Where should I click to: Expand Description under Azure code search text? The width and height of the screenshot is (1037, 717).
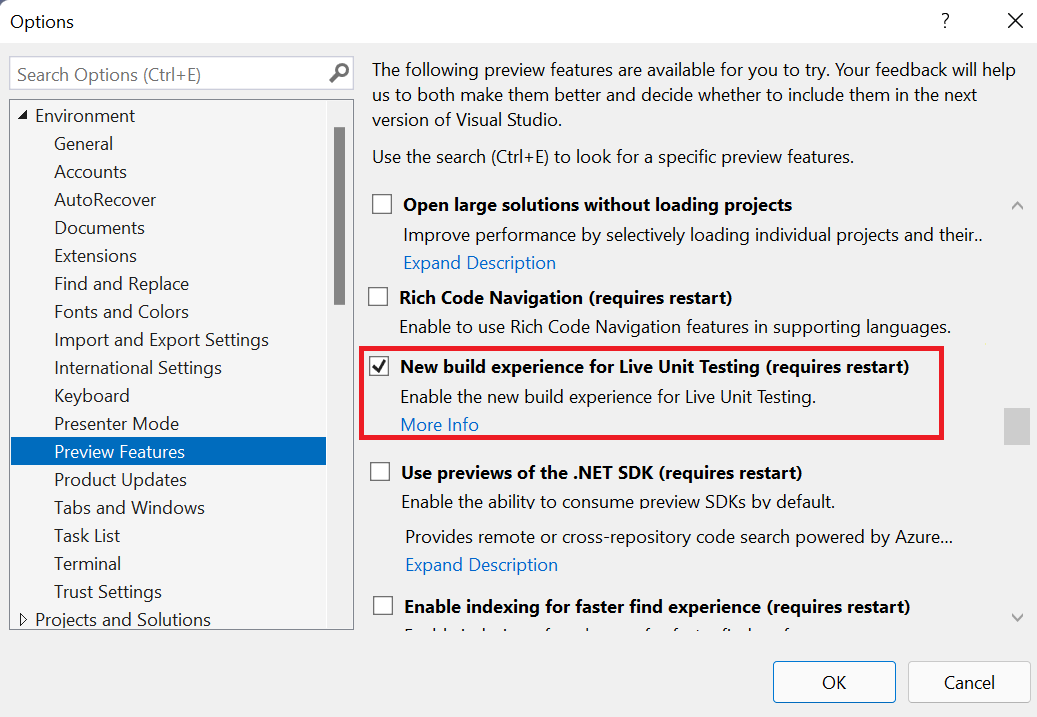pos(481,565)
